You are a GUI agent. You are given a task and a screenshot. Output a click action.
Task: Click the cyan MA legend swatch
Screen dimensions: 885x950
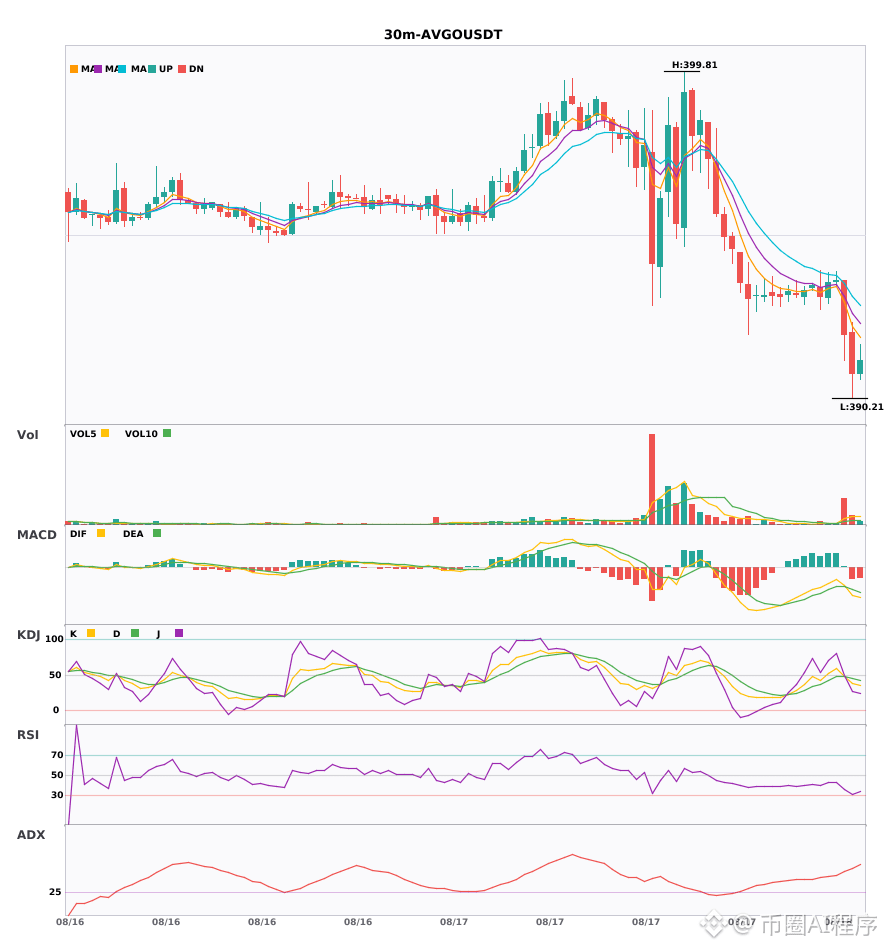tap(122, 69)
